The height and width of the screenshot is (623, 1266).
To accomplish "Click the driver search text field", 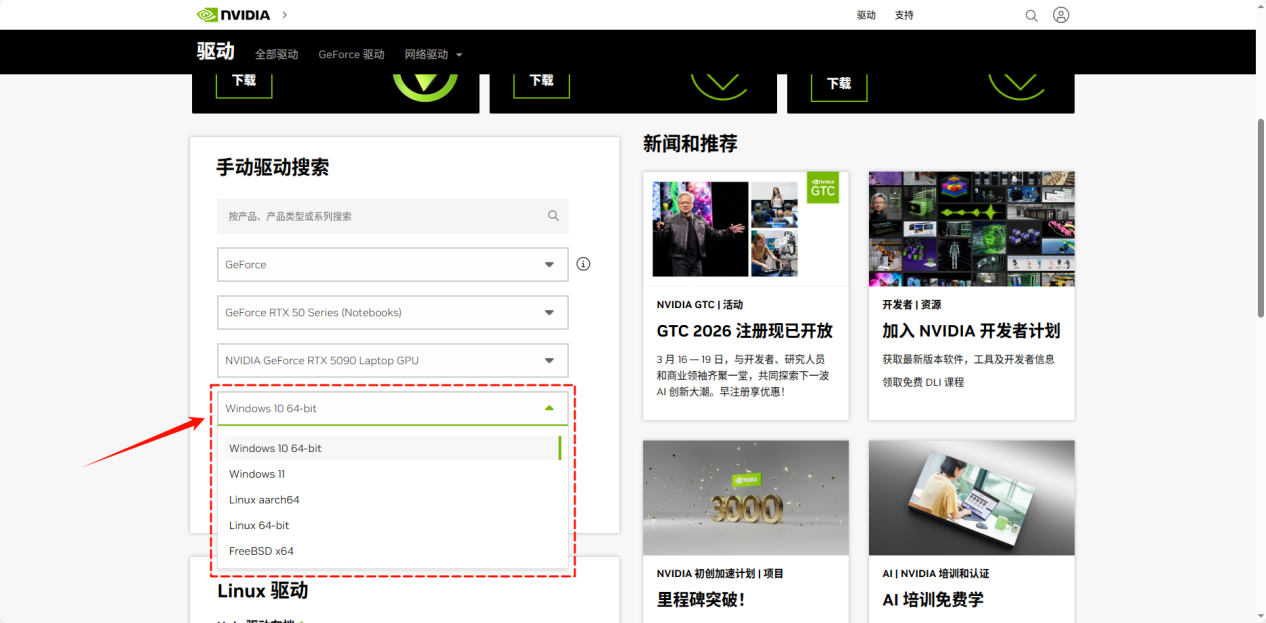I will [380, 216].
